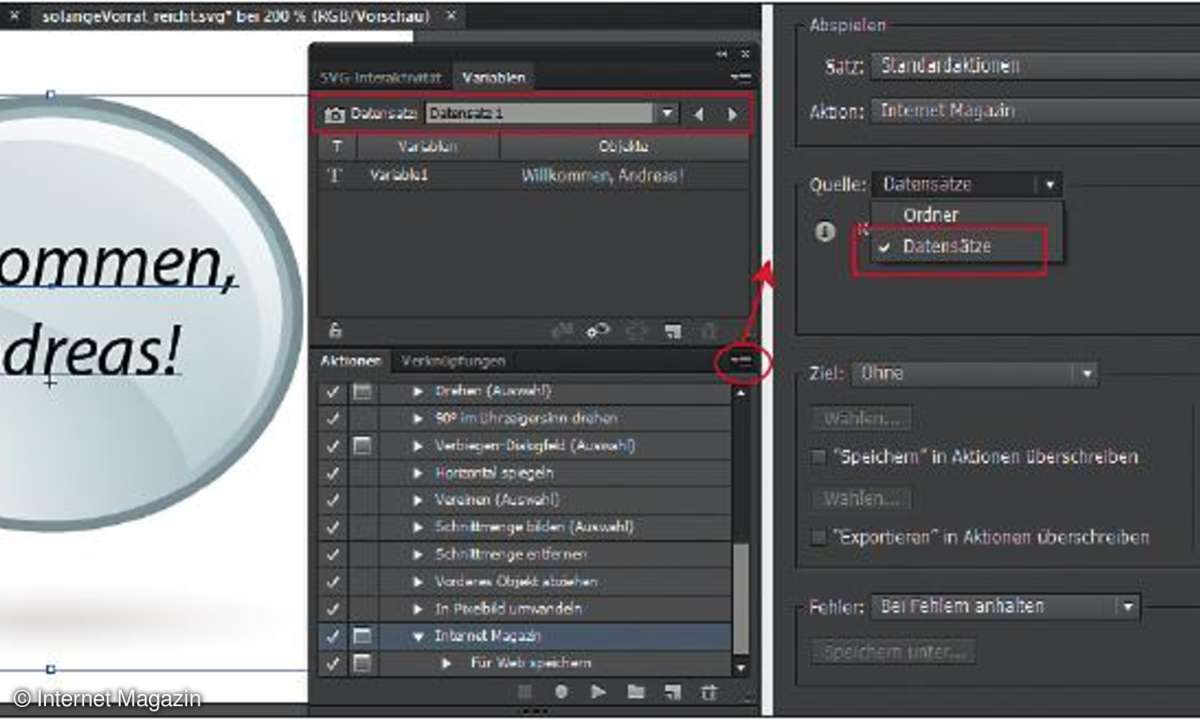Expand Schnittmenge bilden (Auswahl) action
The width and height of the screenshot is (1200, 720).
[x=419, y=526]
